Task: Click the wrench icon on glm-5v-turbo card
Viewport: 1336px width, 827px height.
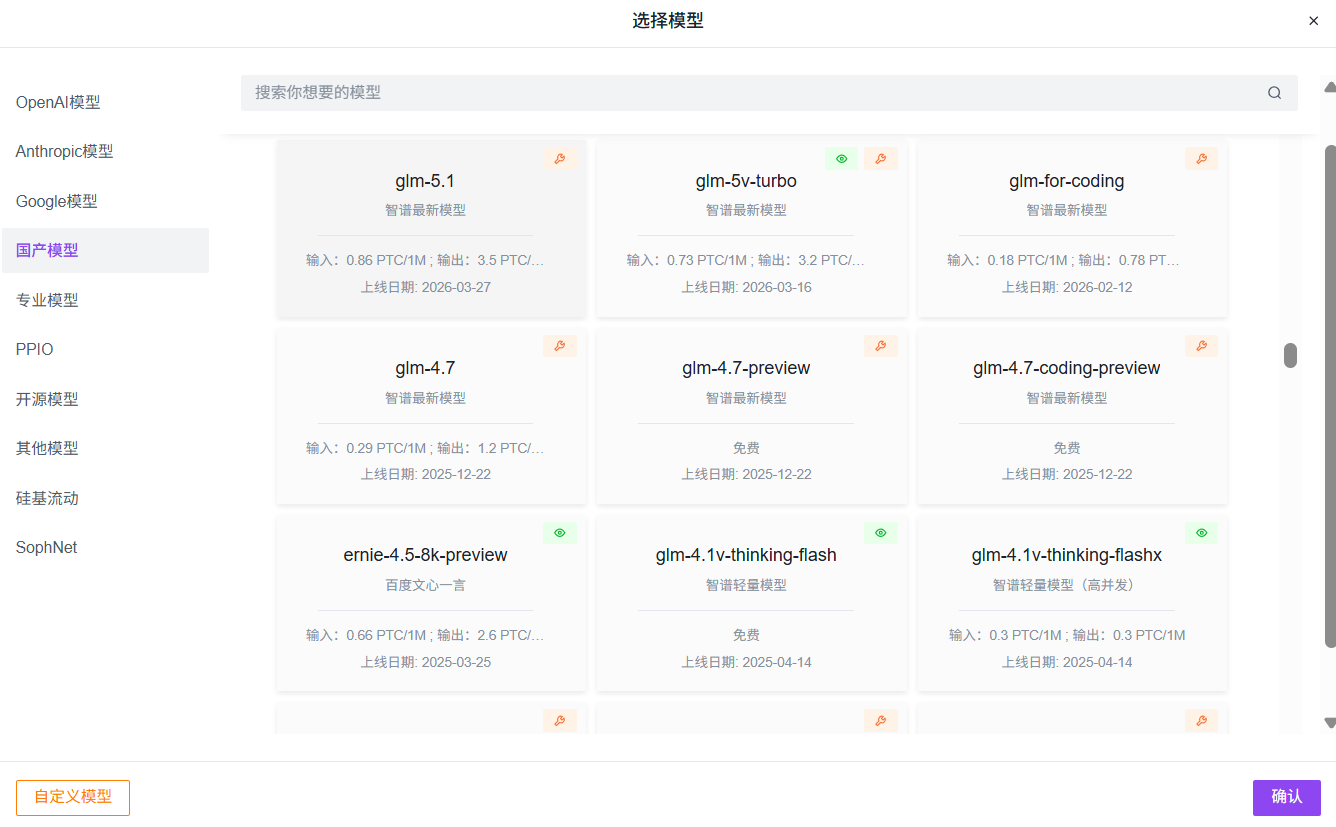Action: [x=880, y=158]
